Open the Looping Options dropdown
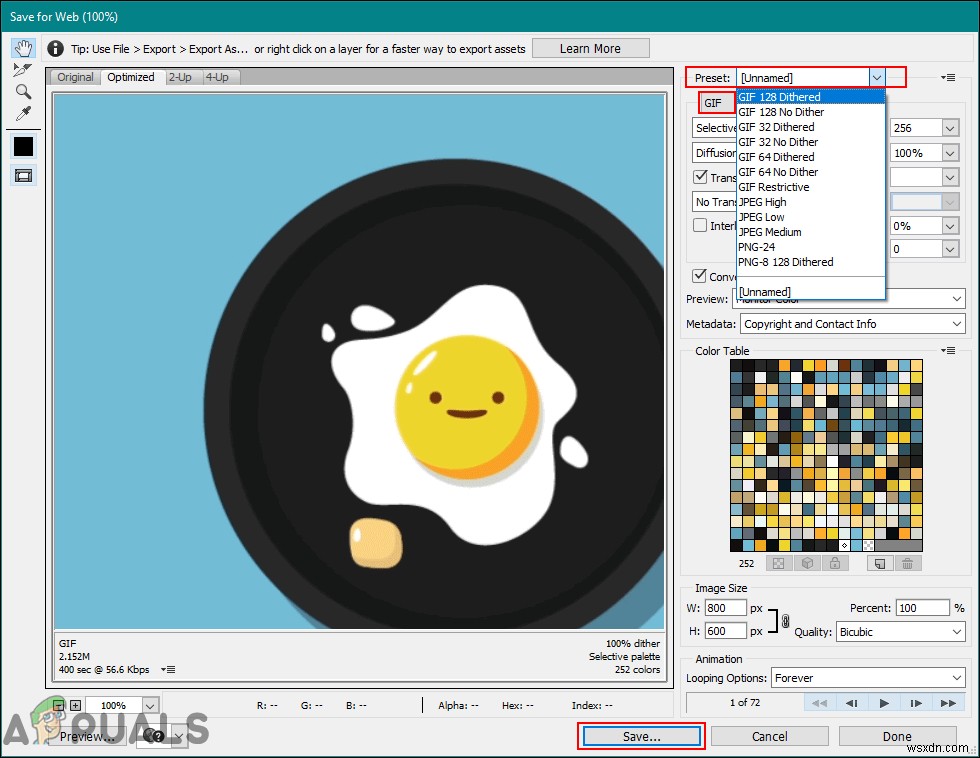980x758 pixels. (x=868, y=678)
